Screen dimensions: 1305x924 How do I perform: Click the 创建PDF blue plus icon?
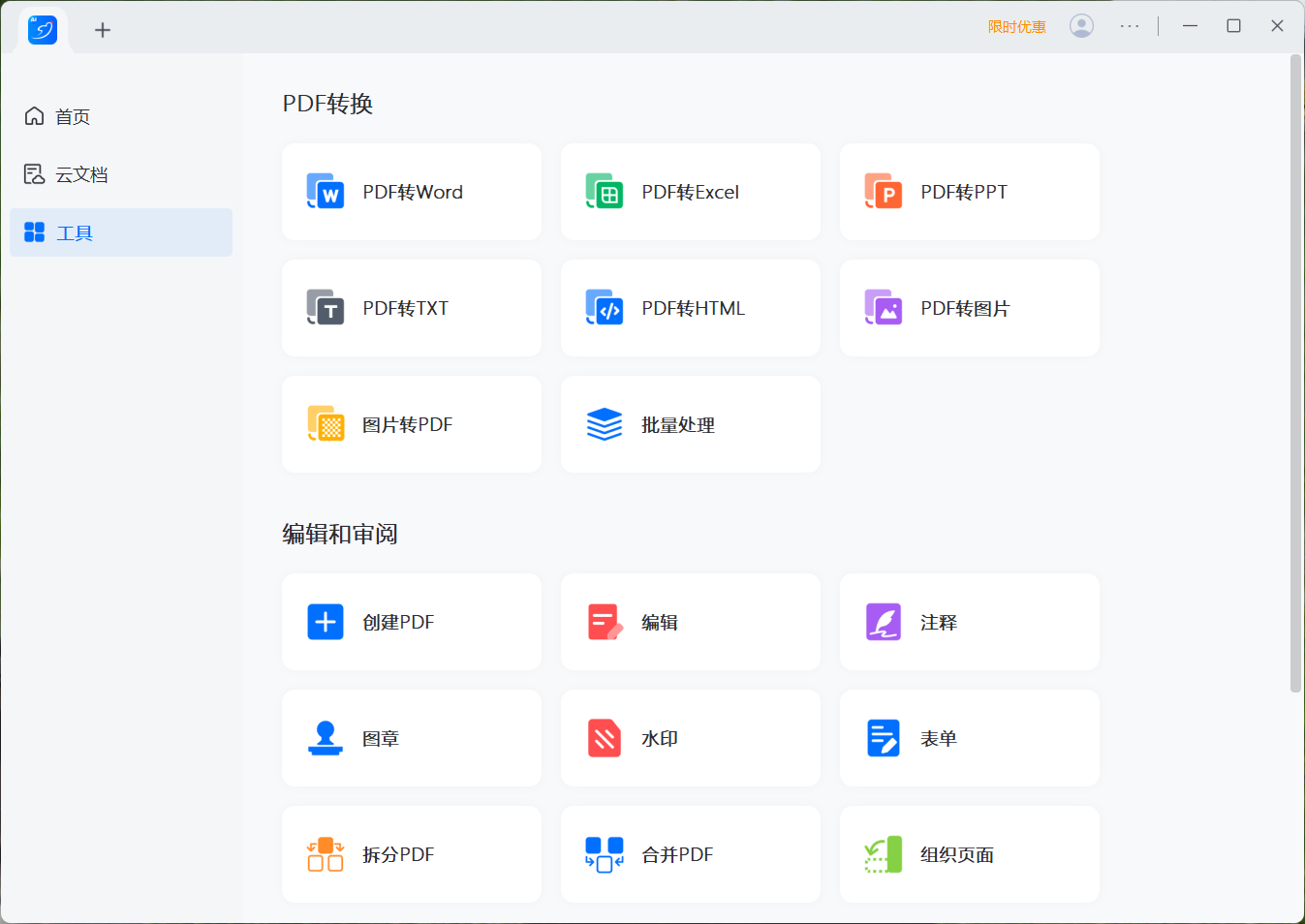(x=326, y=622)
